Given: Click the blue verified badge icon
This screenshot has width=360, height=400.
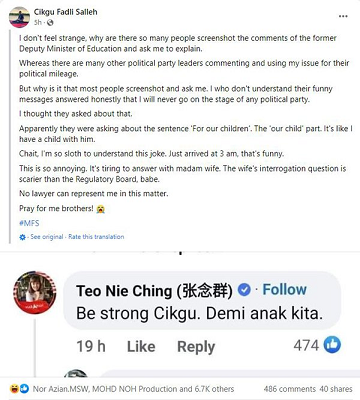Looking at the screenshot, I should pos(244,290).
